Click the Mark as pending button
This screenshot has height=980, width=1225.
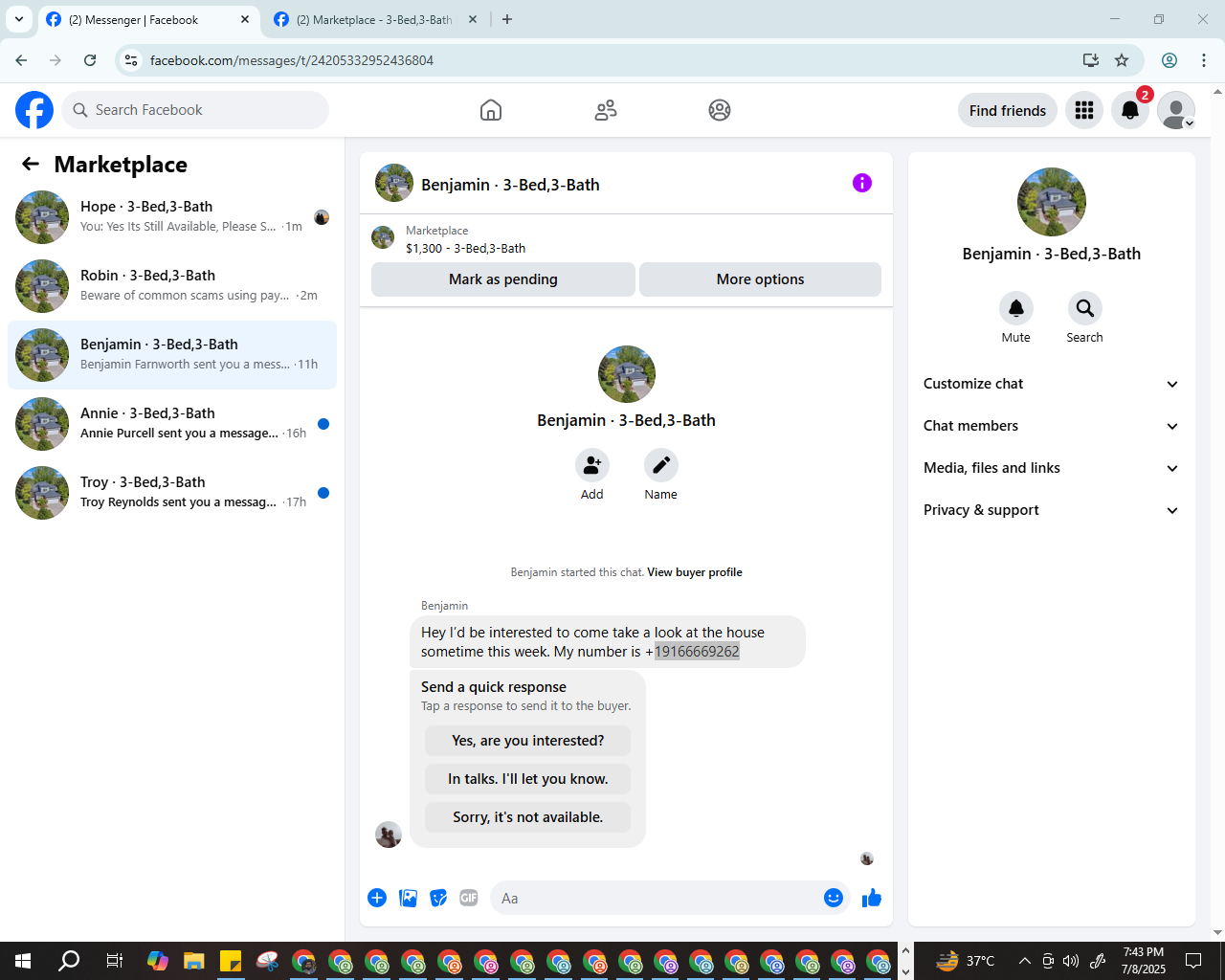click(x=503, y=279)
